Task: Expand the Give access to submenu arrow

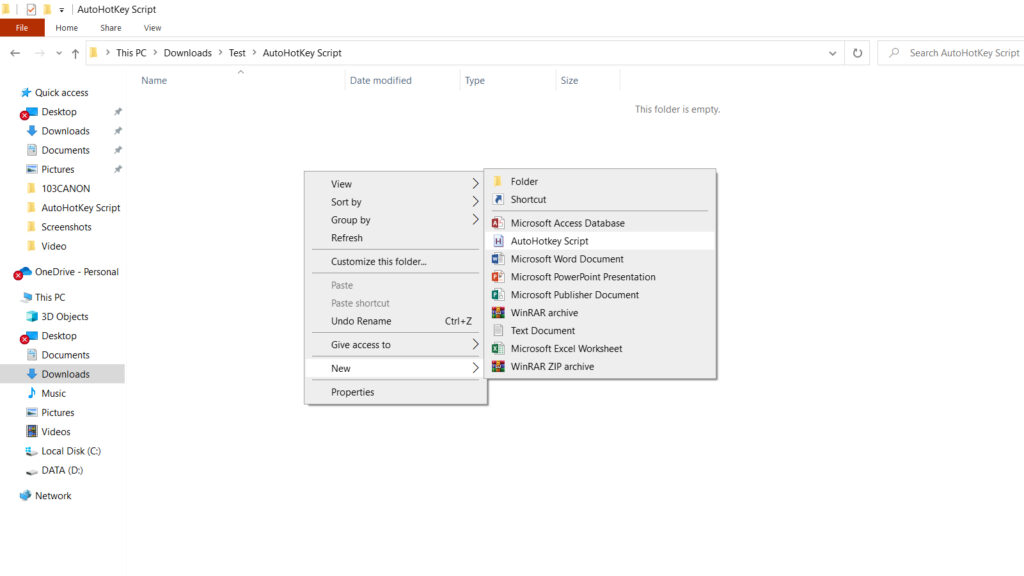Action: [475, 345]
